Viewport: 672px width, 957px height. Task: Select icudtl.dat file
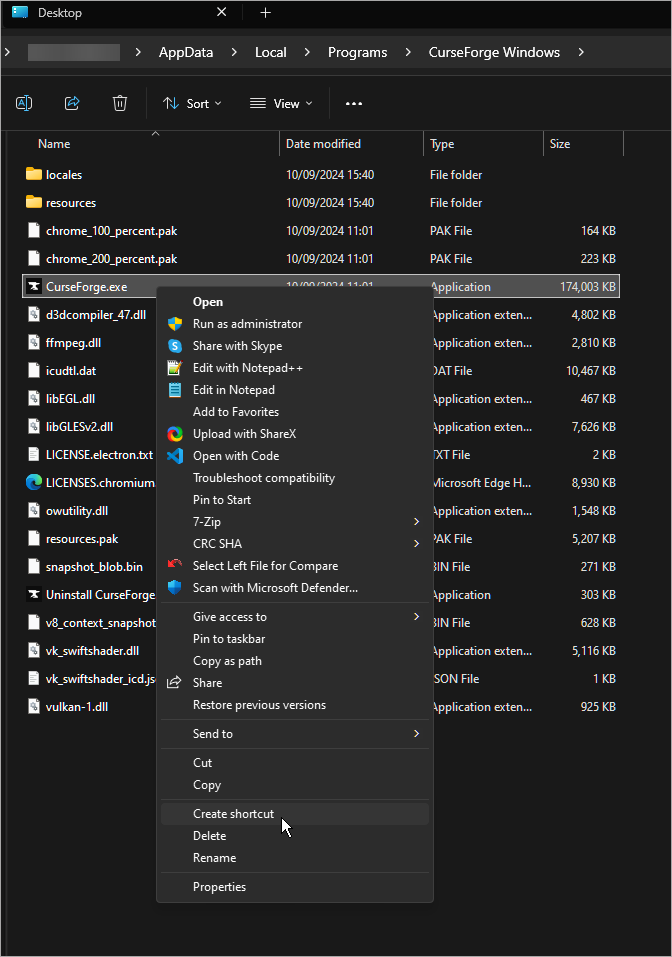coord(71,370)
